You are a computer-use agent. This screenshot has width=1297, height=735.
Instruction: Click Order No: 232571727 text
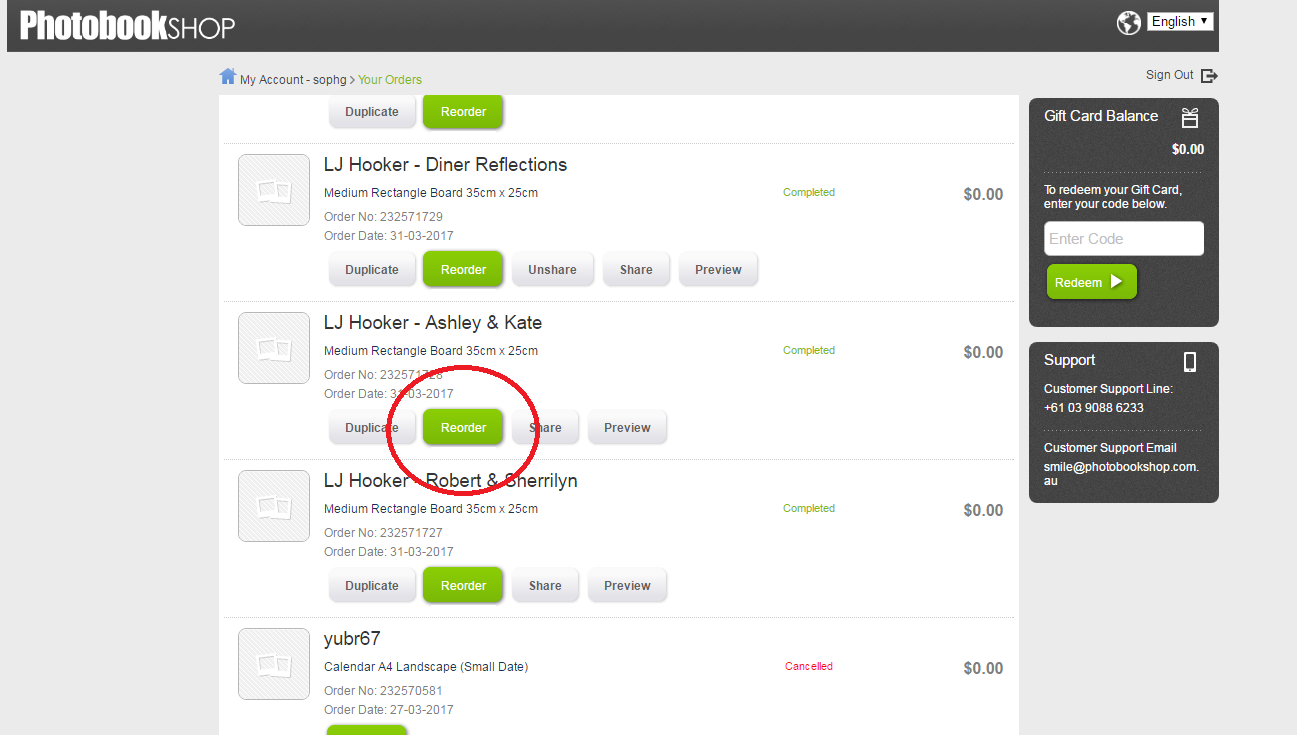(x=383, y=533)
